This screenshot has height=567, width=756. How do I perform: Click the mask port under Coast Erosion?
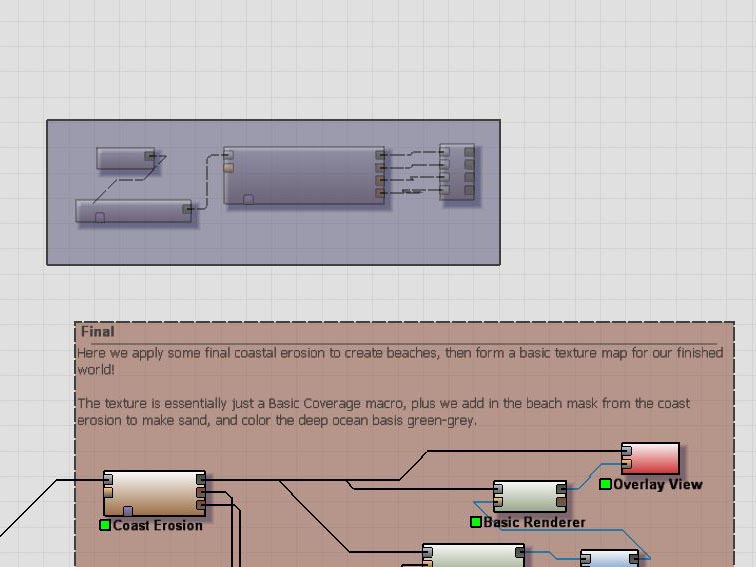click(x=127, y=512)
